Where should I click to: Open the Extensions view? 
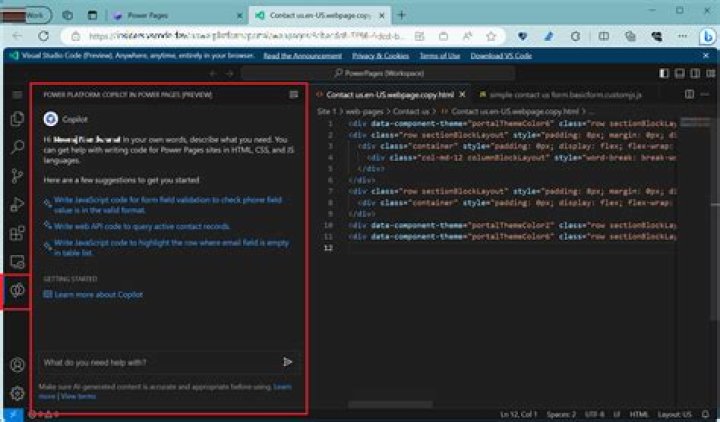click(x=17, y=233)
